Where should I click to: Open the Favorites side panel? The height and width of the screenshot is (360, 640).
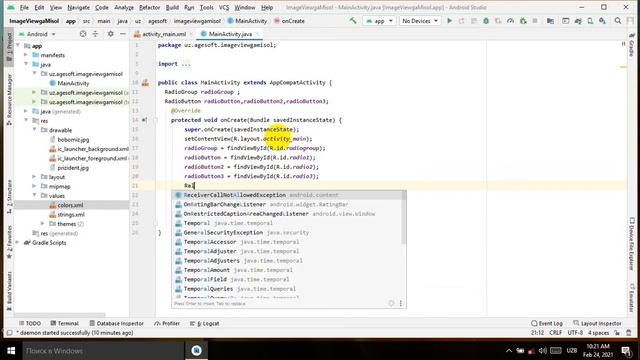[x=9, y=242]
